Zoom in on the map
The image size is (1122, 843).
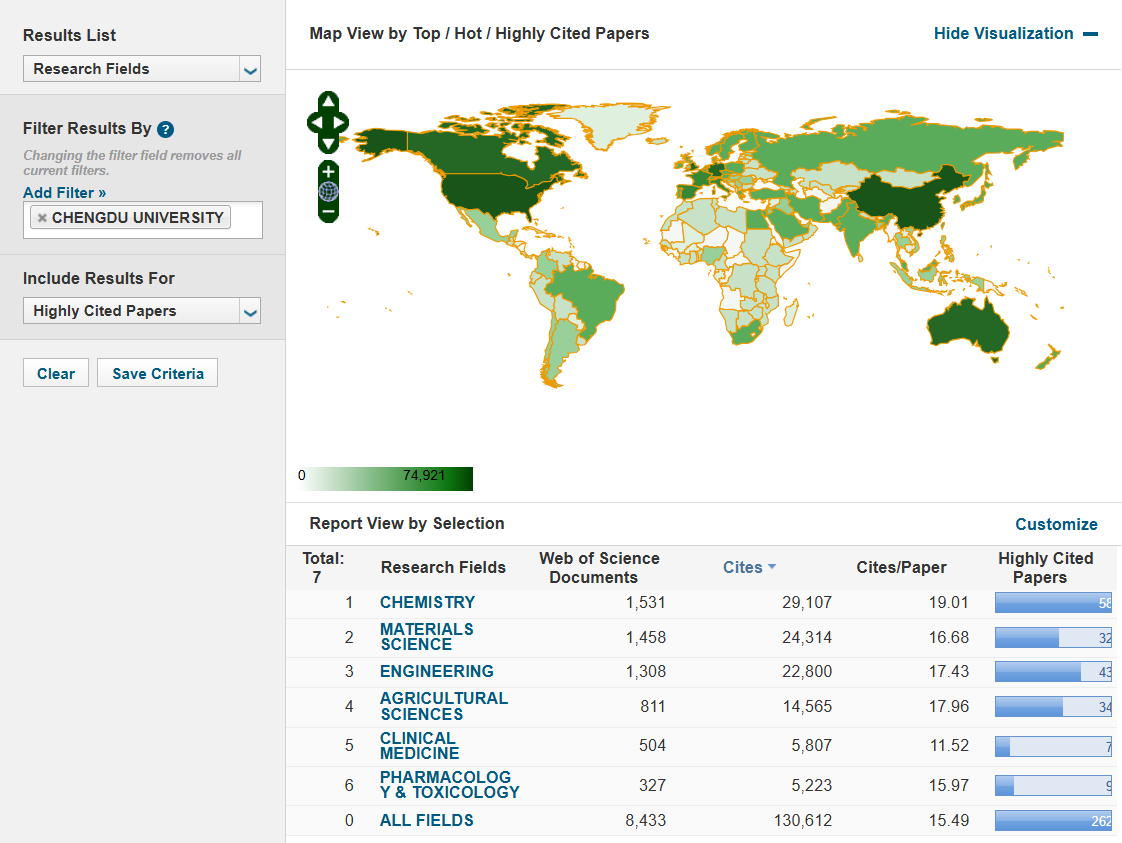click(328, 171)
